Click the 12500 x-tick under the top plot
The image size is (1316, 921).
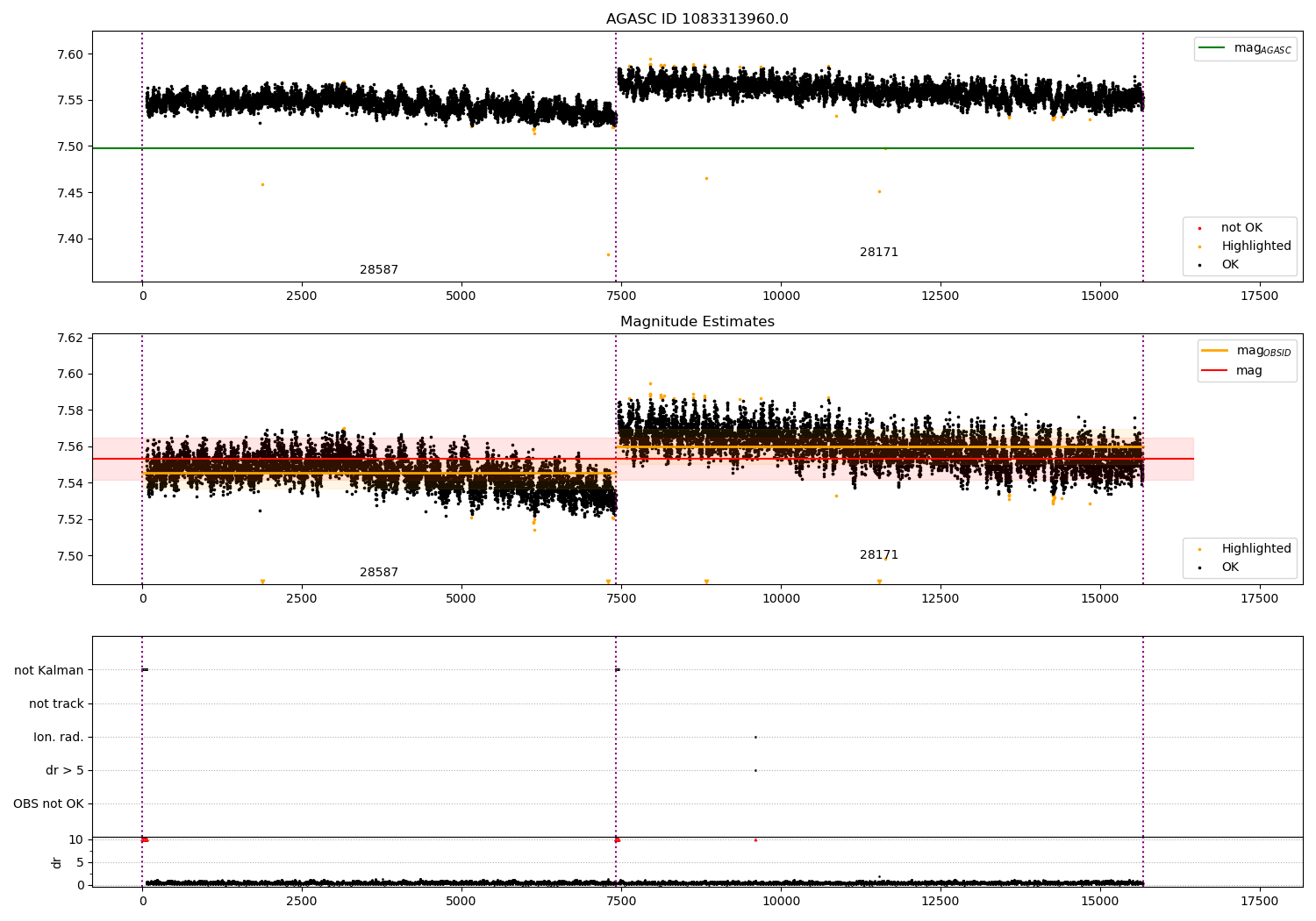(941, 296)
